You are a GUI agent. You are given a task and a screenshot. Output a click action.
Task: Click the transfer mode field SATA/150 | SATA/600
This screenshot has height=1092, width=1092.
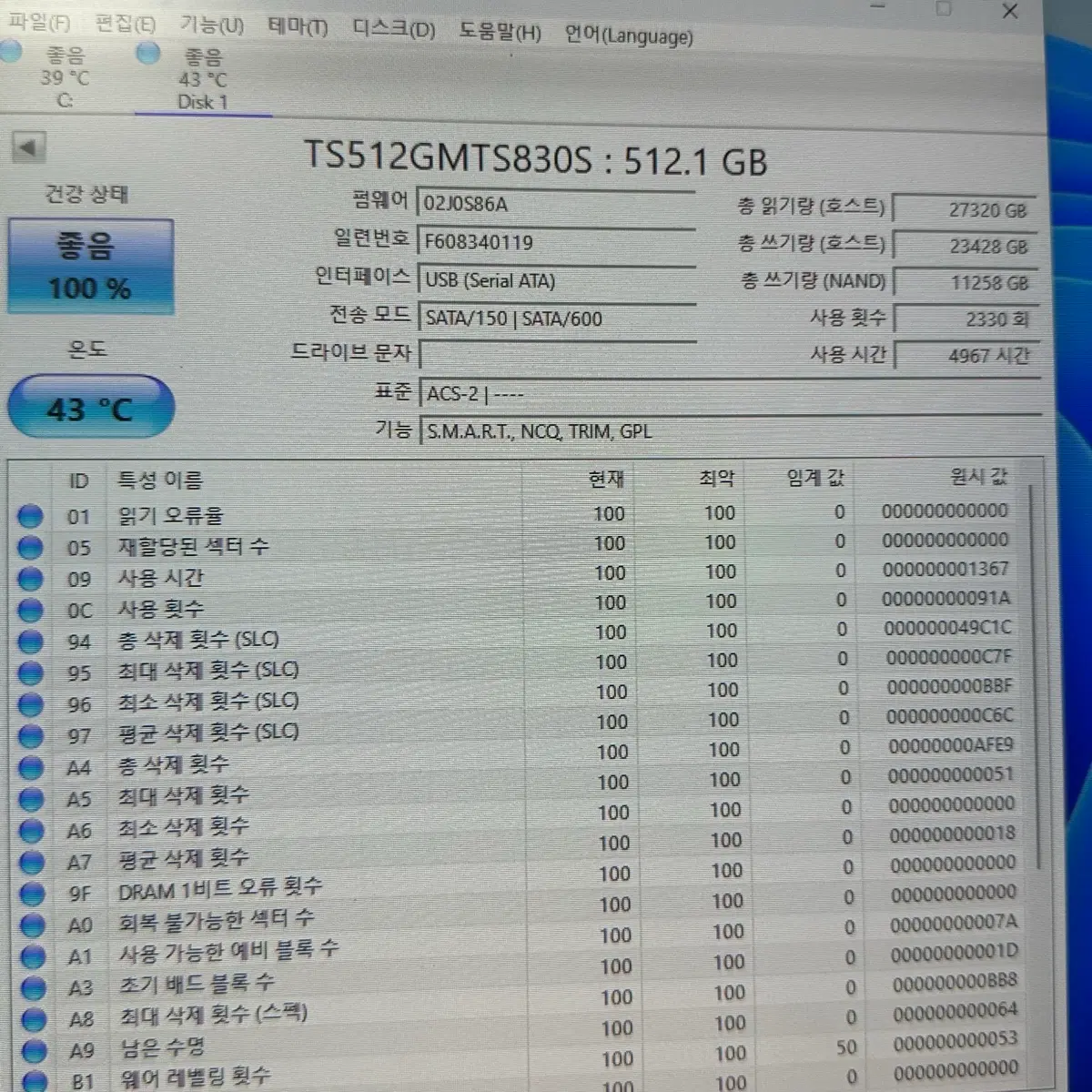point(558,318)
